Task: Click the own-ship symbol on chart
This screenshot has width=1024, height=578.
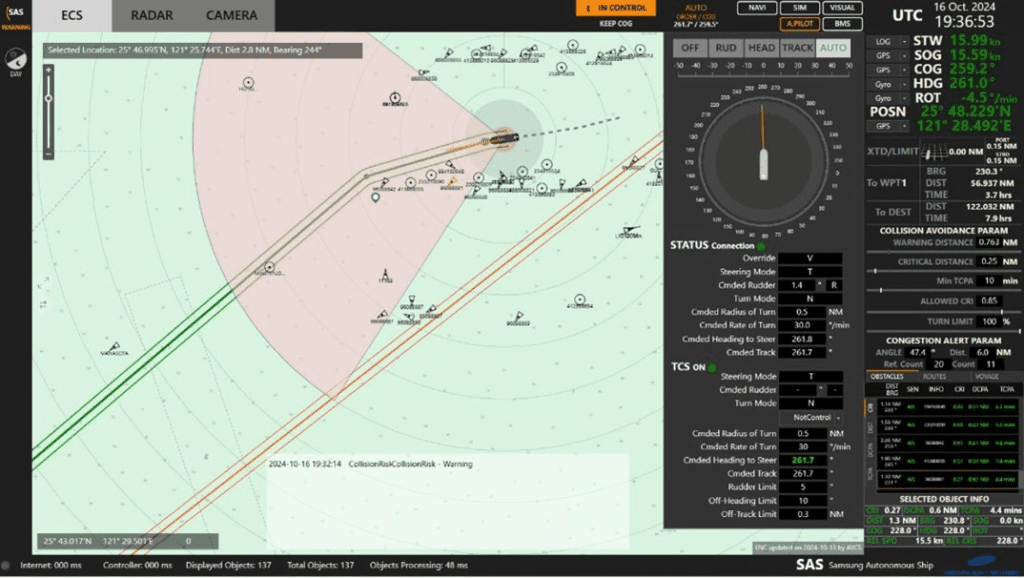Action: point(505,137)
